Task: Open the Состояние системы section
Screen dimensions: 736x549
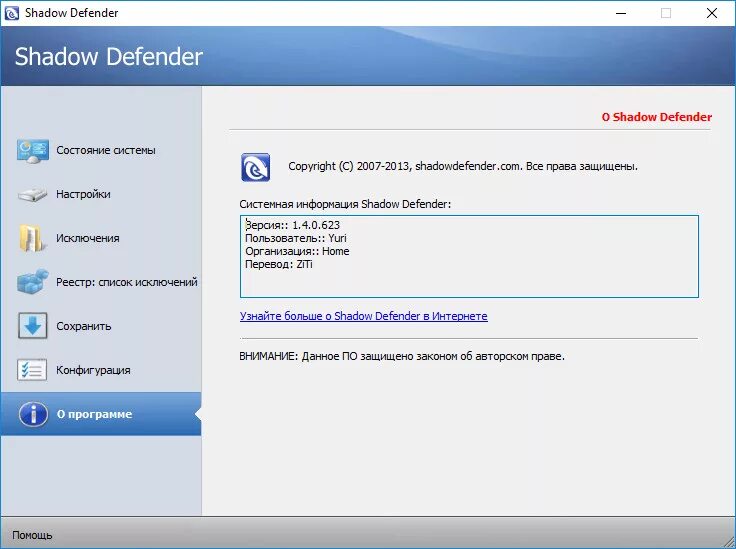Action: click(x=106, y=150)
